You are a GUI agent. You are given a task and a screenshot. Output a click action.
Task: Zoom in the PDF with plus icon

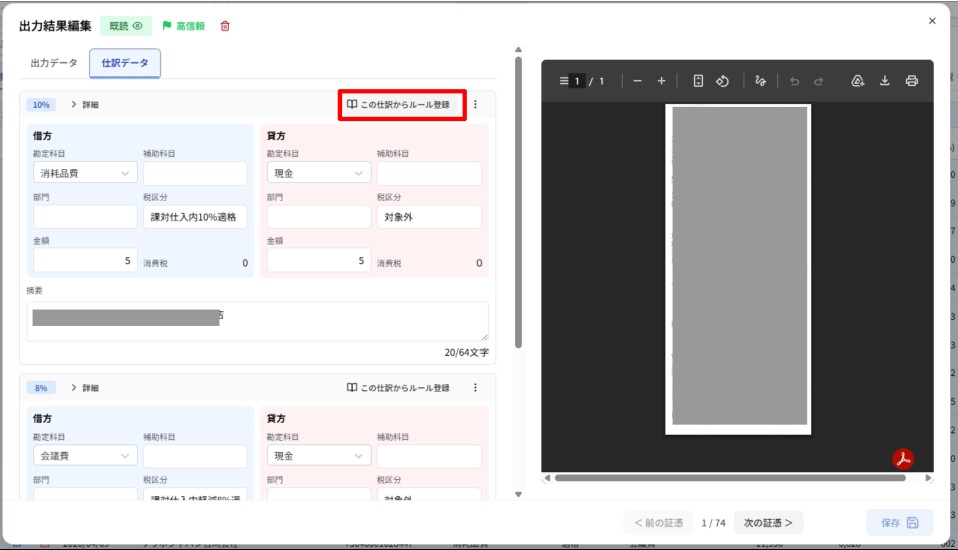pos(661,81)
